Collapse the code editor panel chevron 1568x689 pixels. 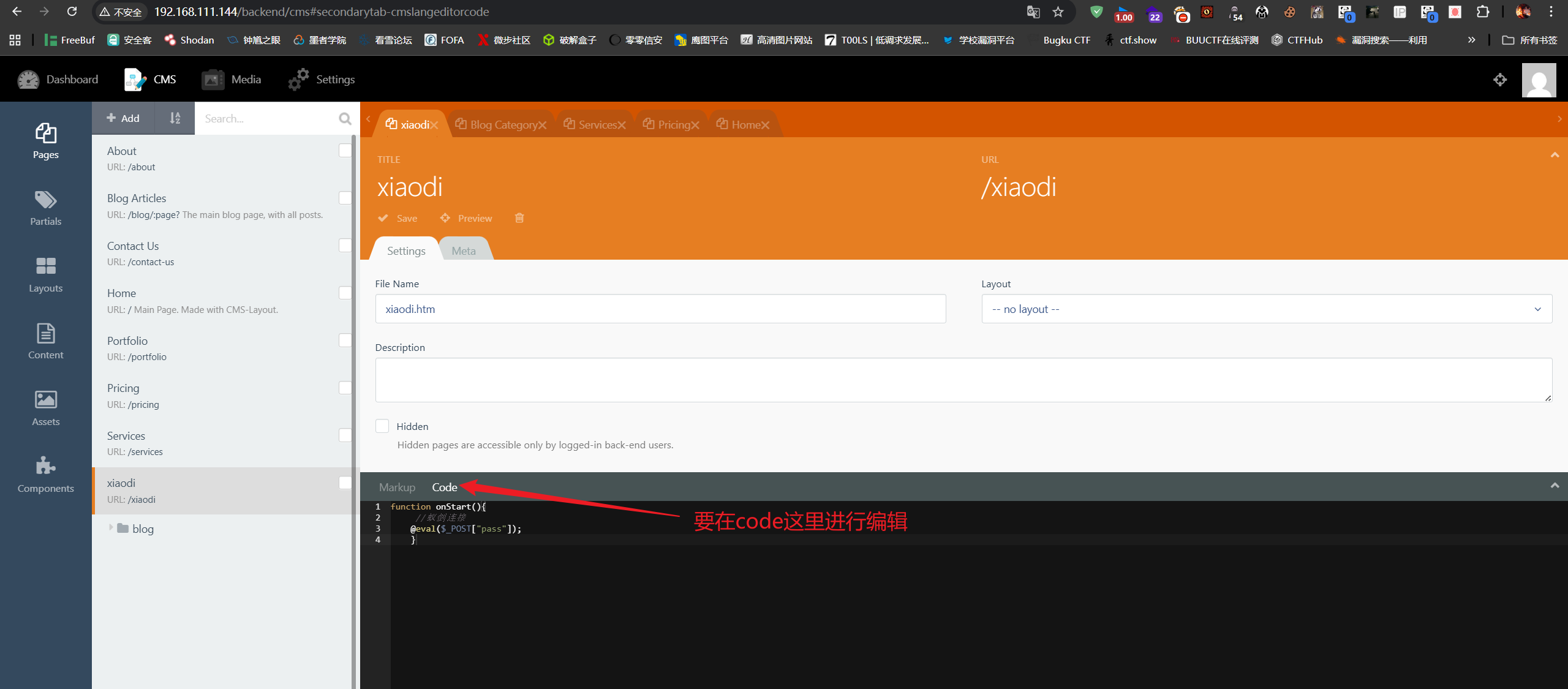tap(1555, 486)
